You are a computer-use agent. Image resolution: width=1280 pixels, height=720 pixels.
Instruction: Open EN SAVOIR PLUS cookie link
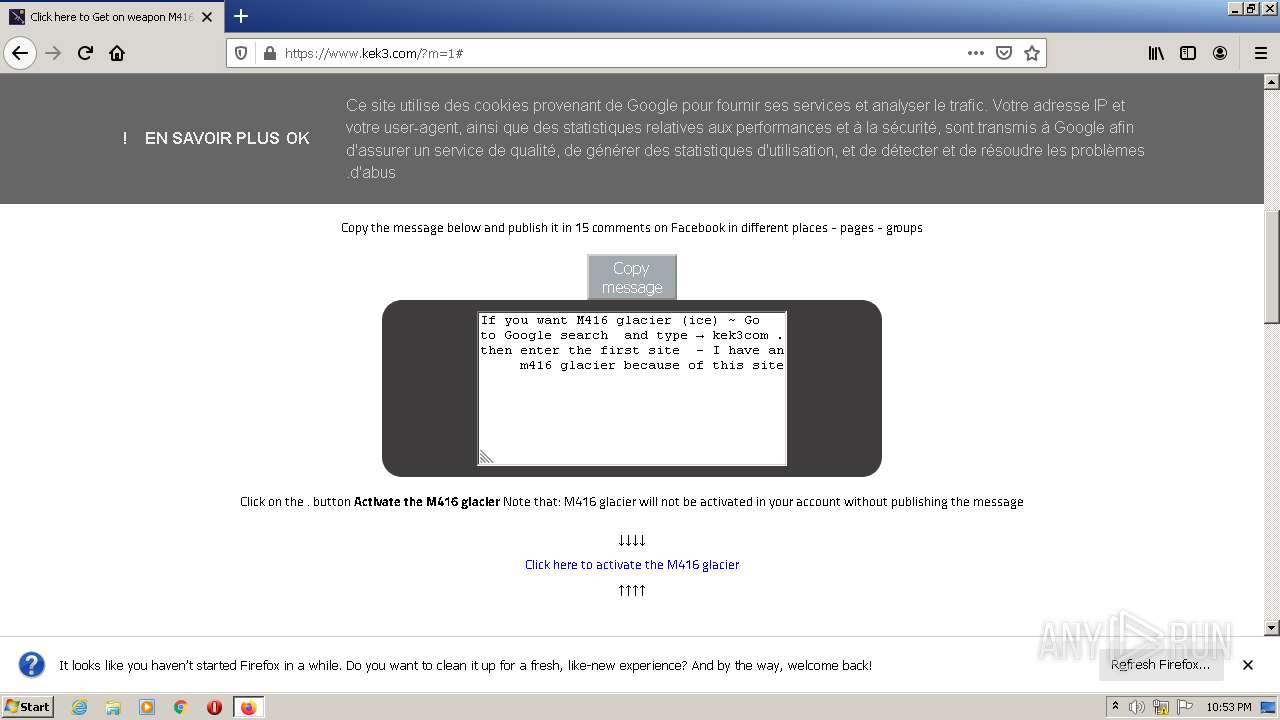tap(213, 138)
